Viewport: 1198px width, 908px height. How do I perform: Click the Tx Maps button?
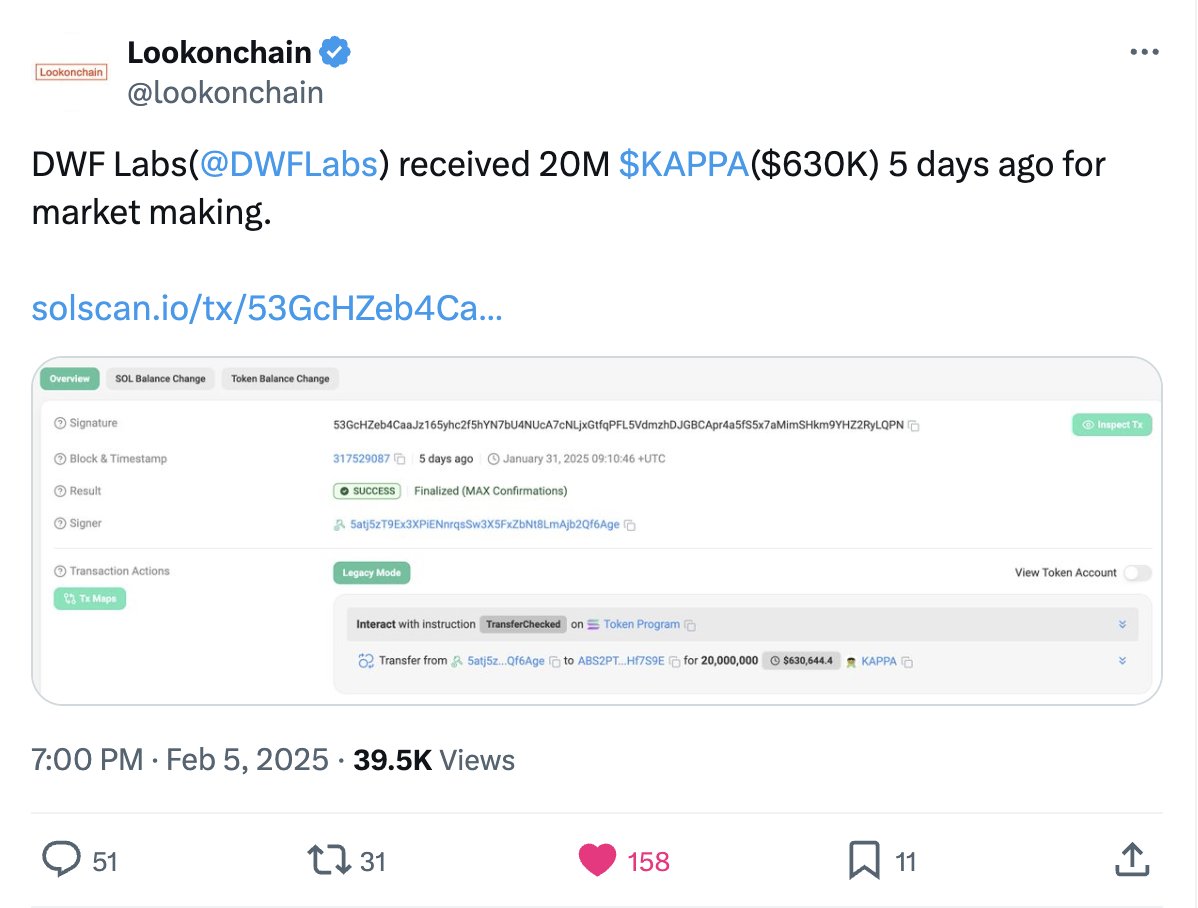coord(89,598)
